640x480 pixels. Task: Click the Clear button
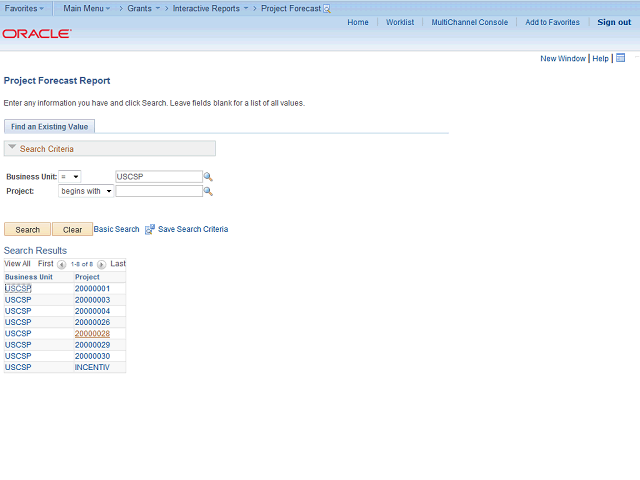pos(72,229)
